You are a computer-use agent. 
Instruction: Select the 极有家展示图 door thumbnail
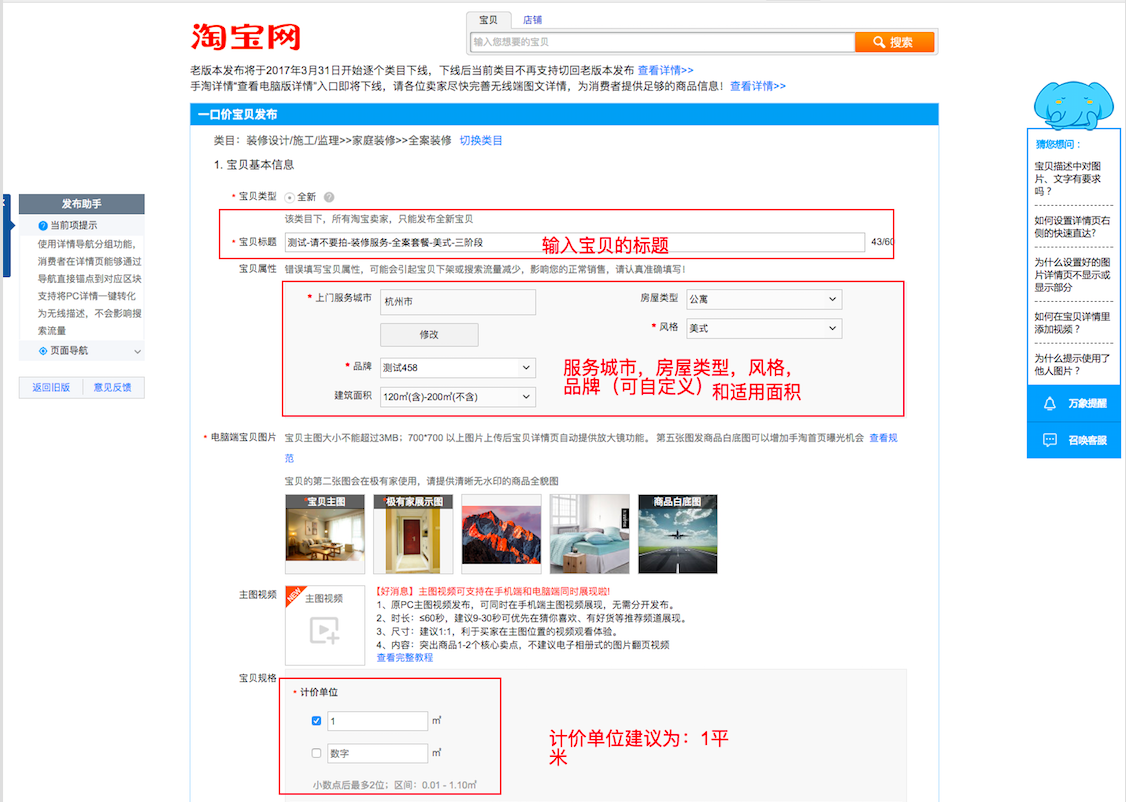pyautogui.click(x=413, y=533)
